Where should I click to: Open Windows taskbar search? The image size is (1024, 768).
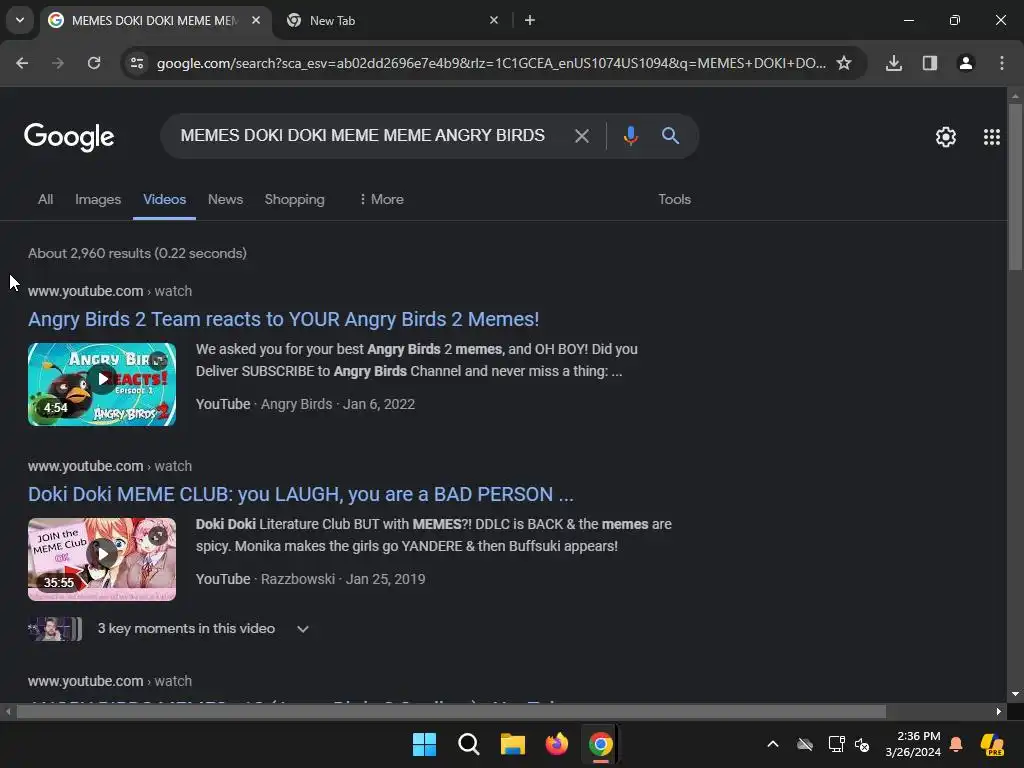coord(468,744)
